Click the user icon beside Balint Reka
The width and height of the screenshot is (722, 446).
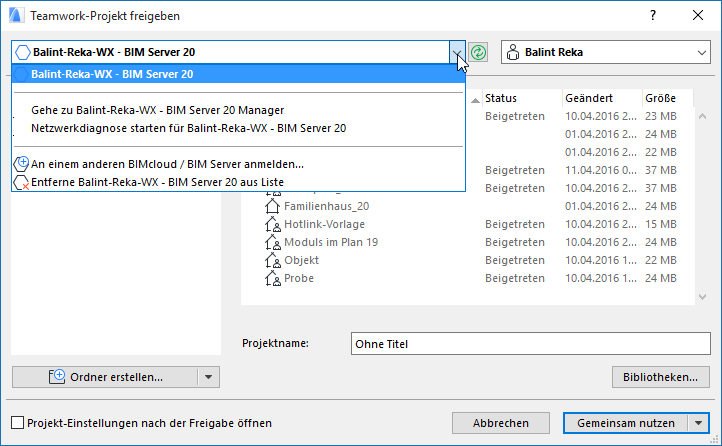512,52
